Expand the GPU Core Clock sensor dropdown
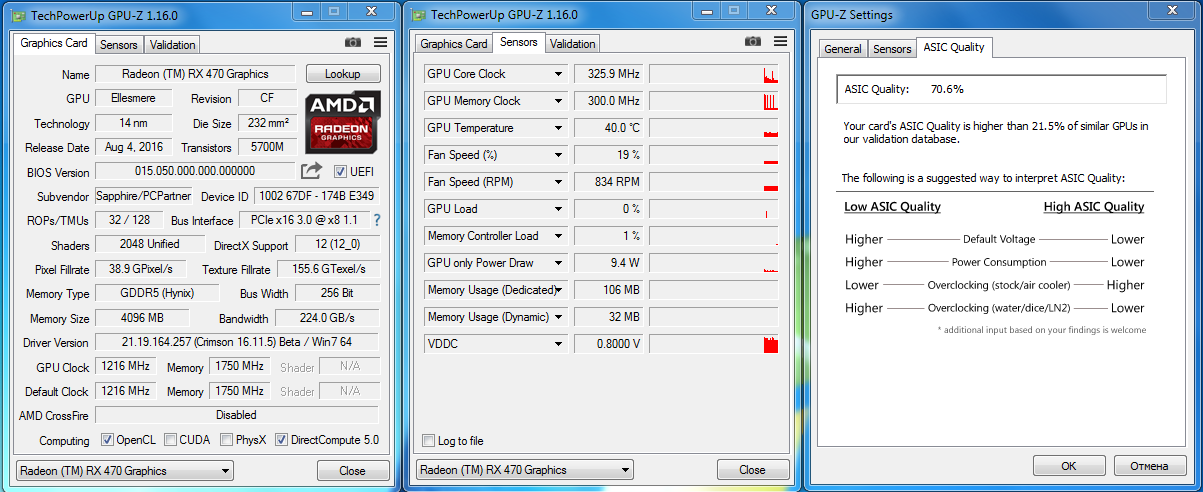Viewport: 1203px width, 492px height. coord(559,74)
